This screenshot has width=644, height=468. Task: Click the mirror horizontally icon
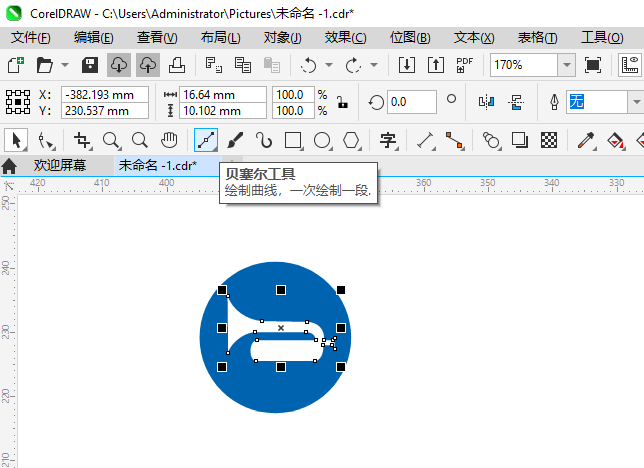click(x=486, y=102)
